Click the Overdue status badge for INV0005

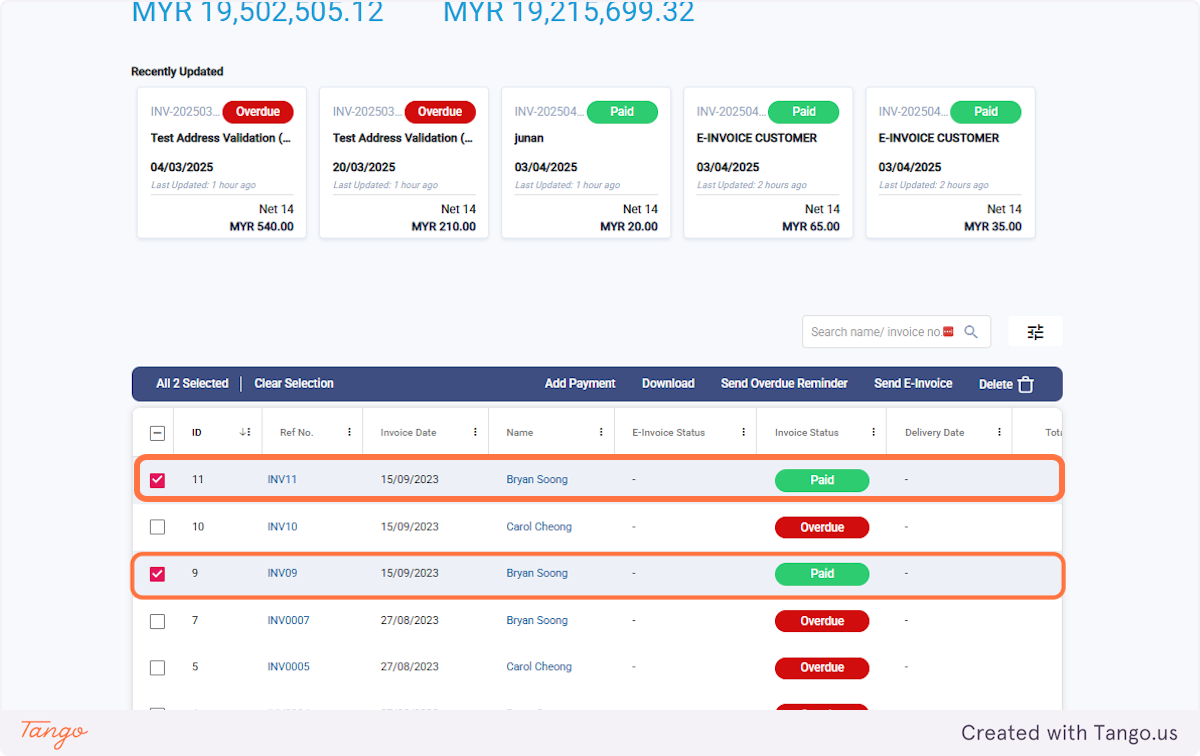pyautogui.click(x=822, y=667)
